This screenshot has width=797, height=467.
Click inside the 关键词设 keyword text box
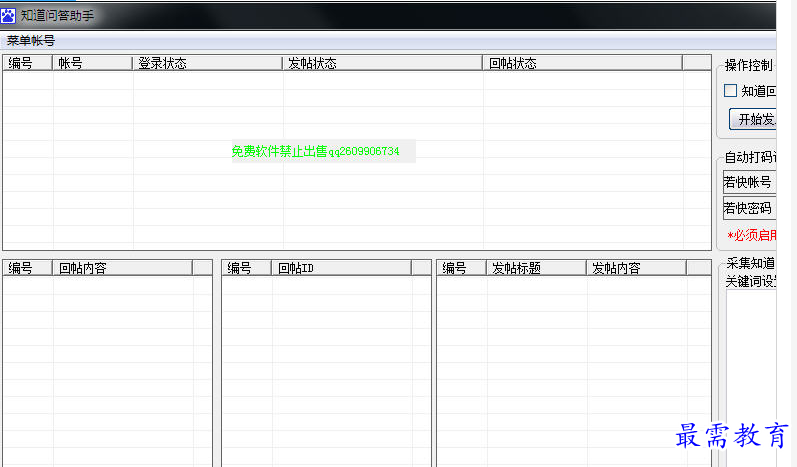[751, 379]
